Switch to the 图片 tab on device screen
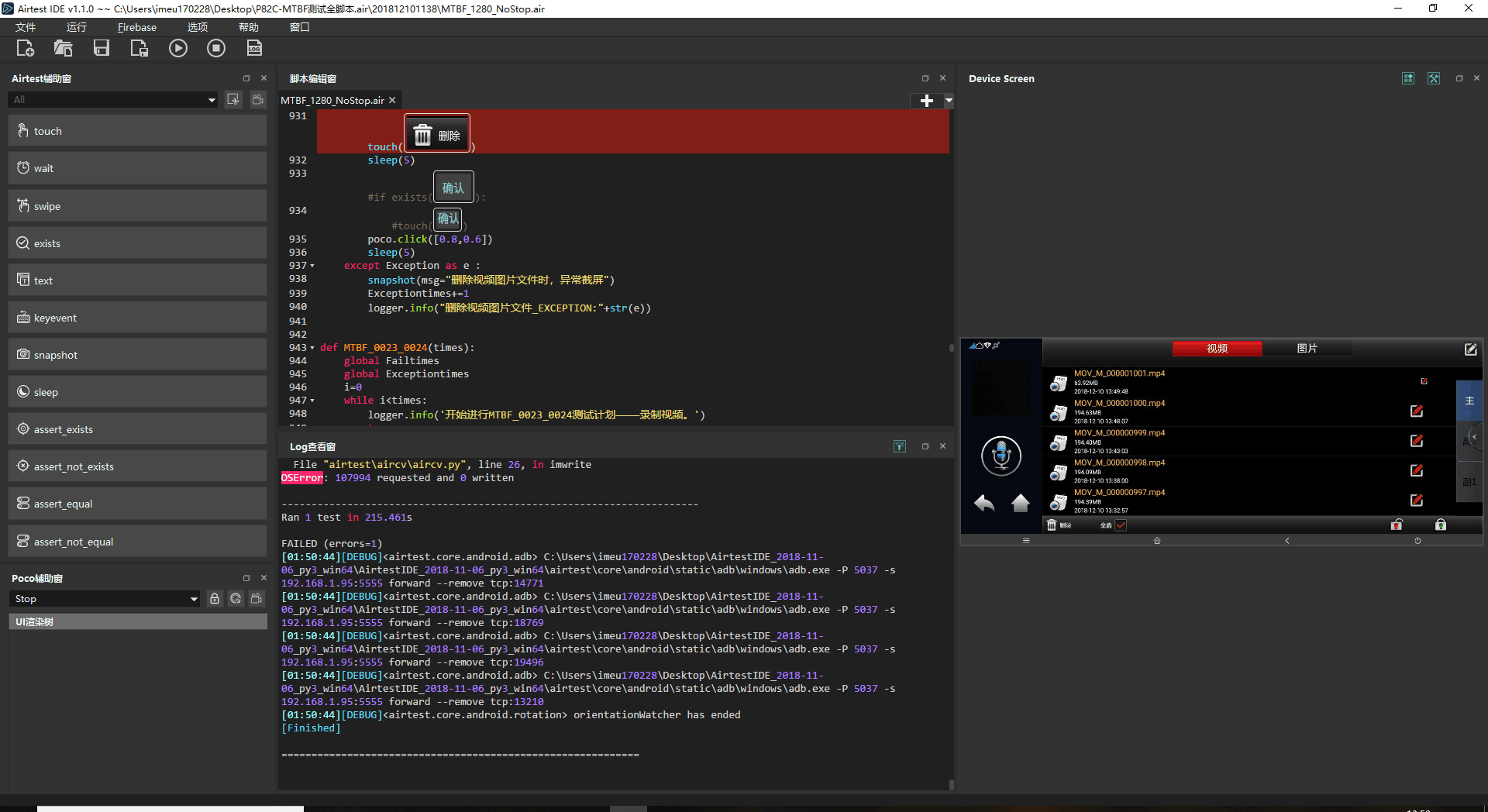This screenshot has height=812, width=1488. click(1308, 349)
